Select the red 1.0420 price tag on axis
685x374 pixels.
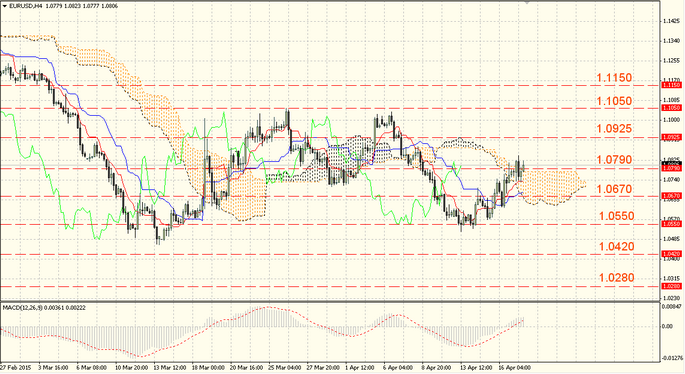coord(671,254)
